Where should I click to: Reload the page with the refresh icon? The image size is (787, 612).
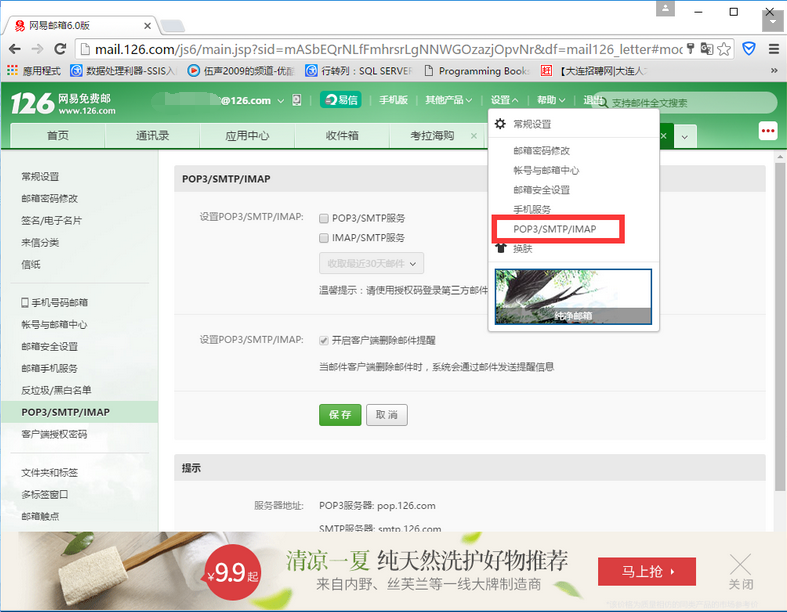[60, 49]
